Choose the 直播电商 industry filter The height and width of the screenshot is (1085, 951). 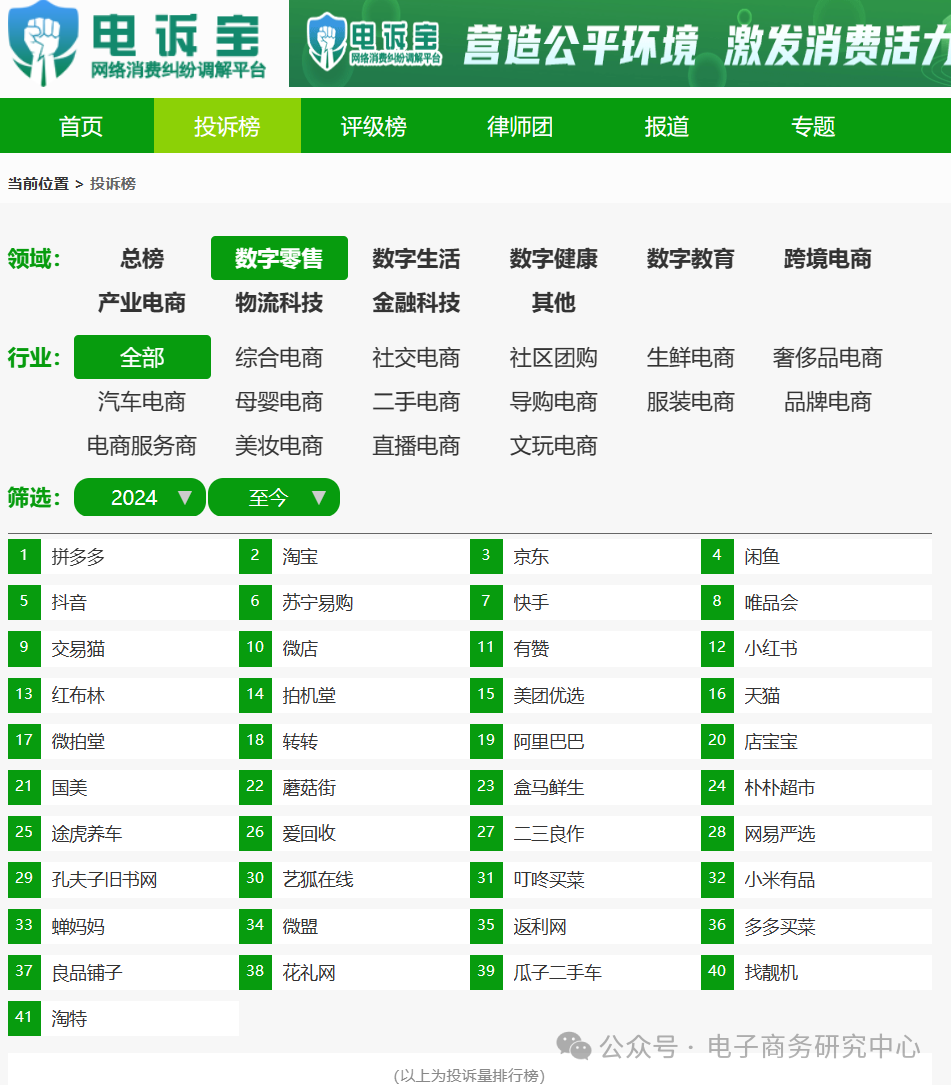(x=417, y=446)
